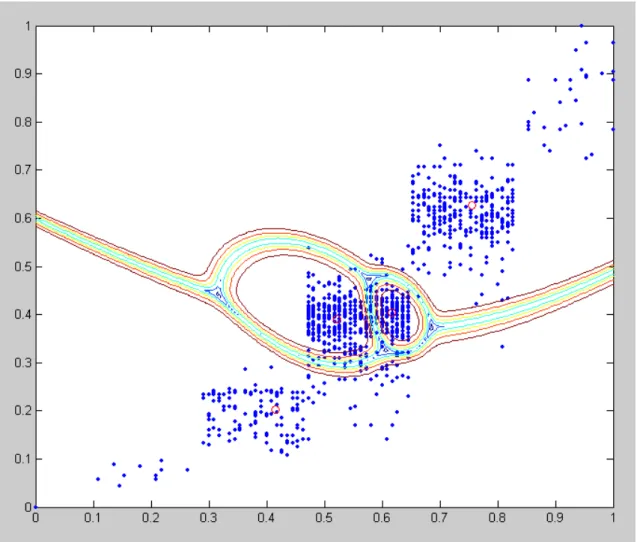This screenshot has width=637, height=542.
Task: Select the y-axis tick label 0.8
Action: coord(22,122)
